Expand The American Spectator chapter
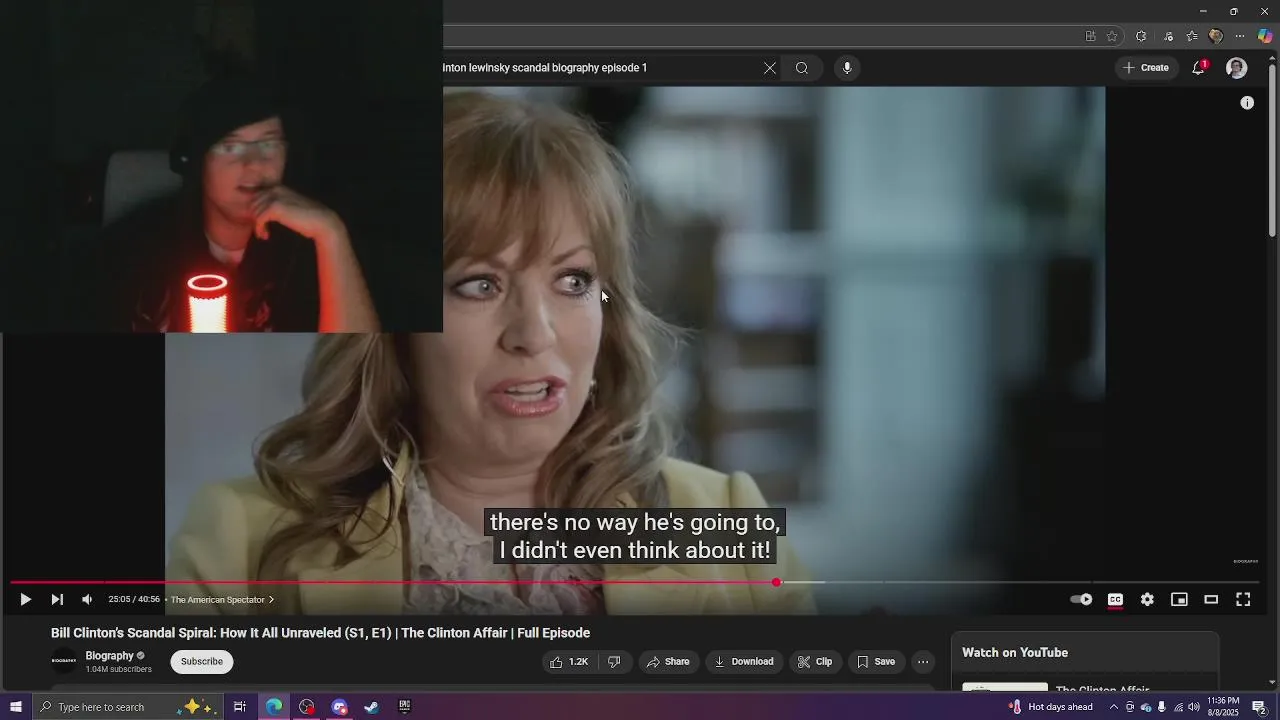Image resolution: width=1280 pixels, height=720 pixels. pos(222,600)
